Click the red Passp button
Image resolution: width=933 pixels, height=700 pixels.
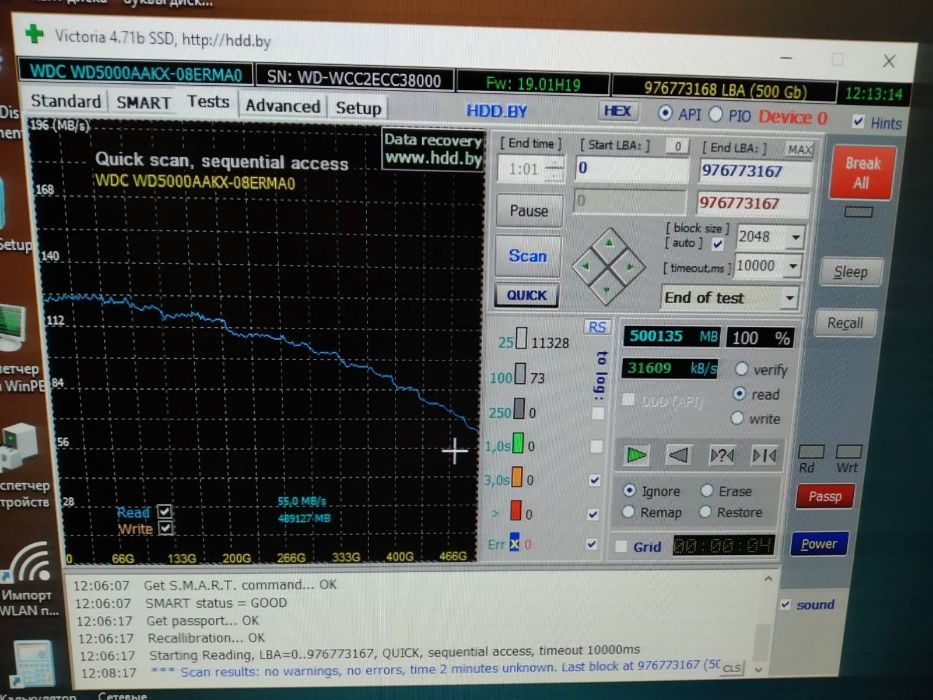825,496
